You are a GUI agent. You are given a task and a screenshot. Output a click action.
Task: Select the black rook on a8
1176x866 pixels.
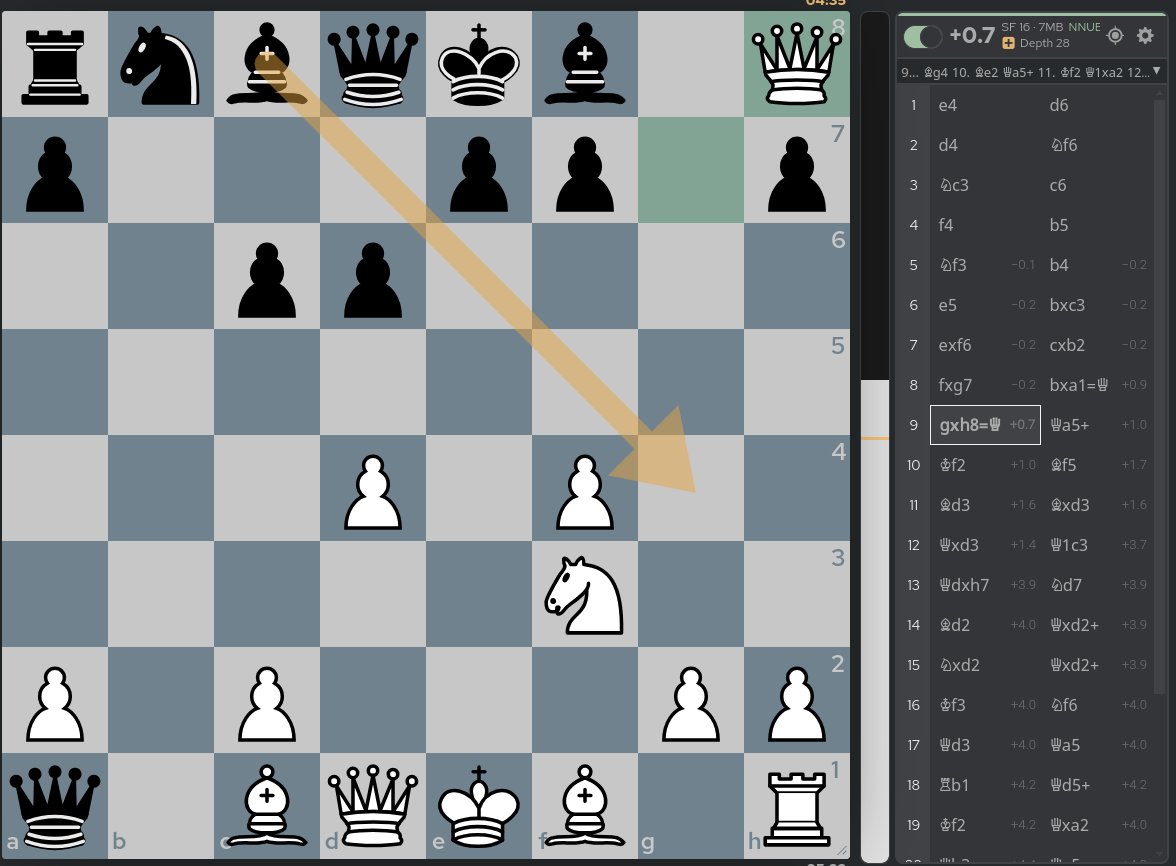click(55, 65)
